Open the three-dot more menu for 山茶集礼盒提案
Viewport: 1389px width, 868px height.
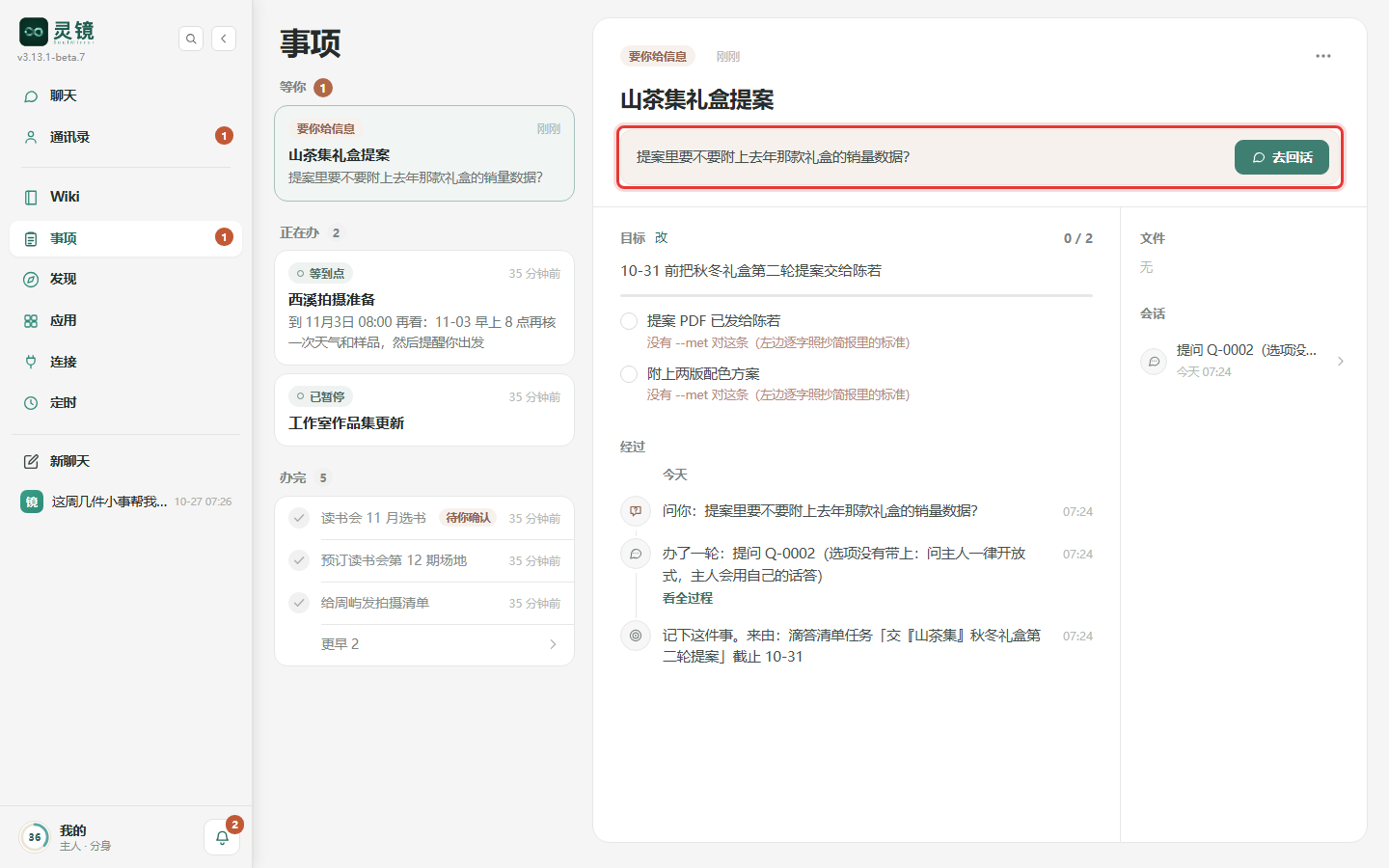(1323, 56)
